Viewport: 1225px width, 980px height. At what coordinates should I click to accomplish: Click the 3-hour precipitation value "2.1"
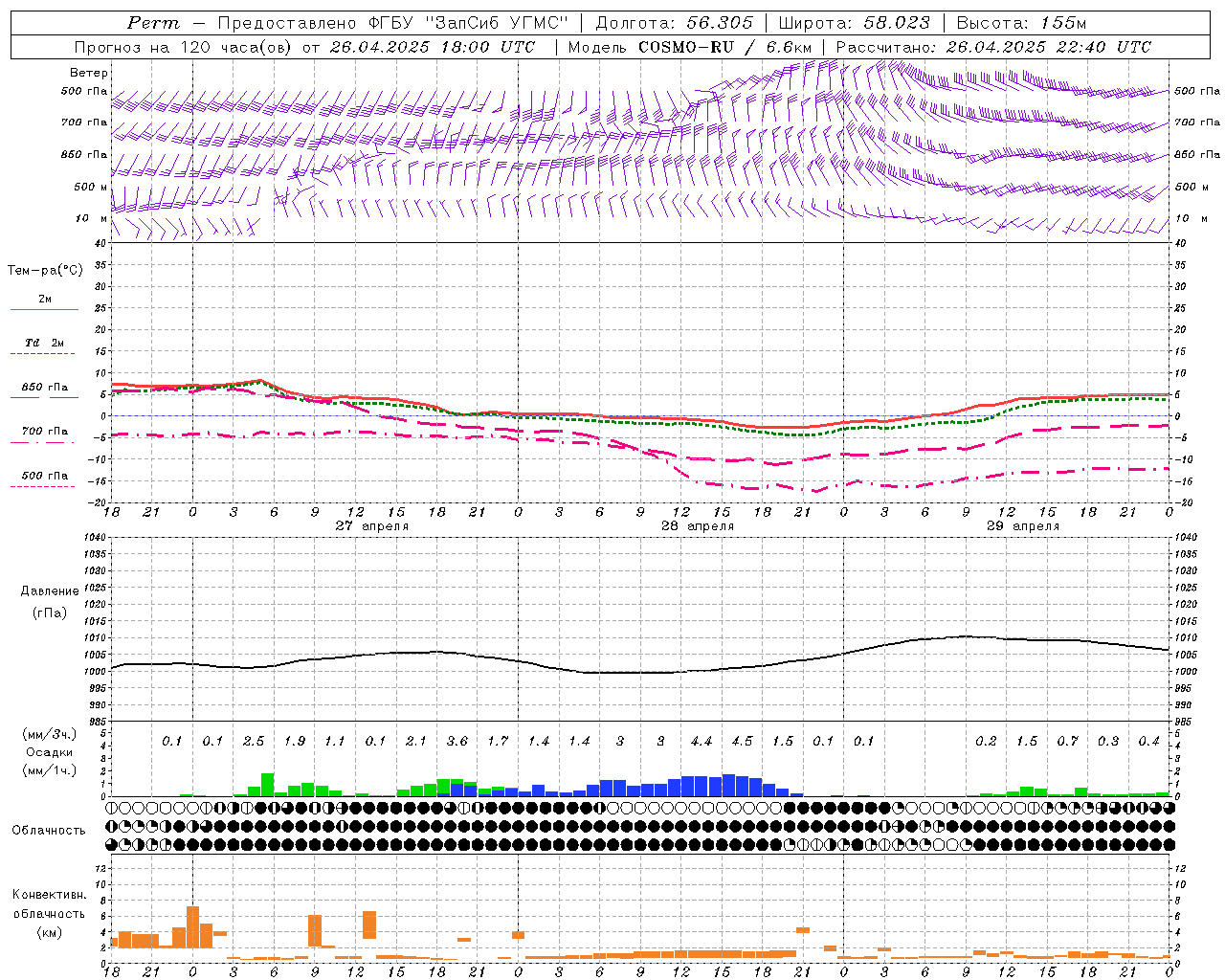[416, 741]
